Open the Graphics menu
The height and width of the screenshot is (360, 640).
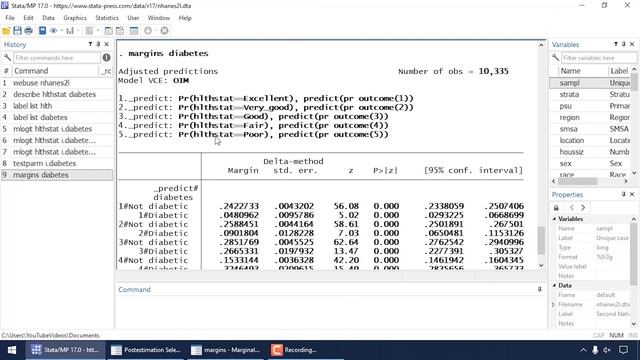tap(75, 18)
